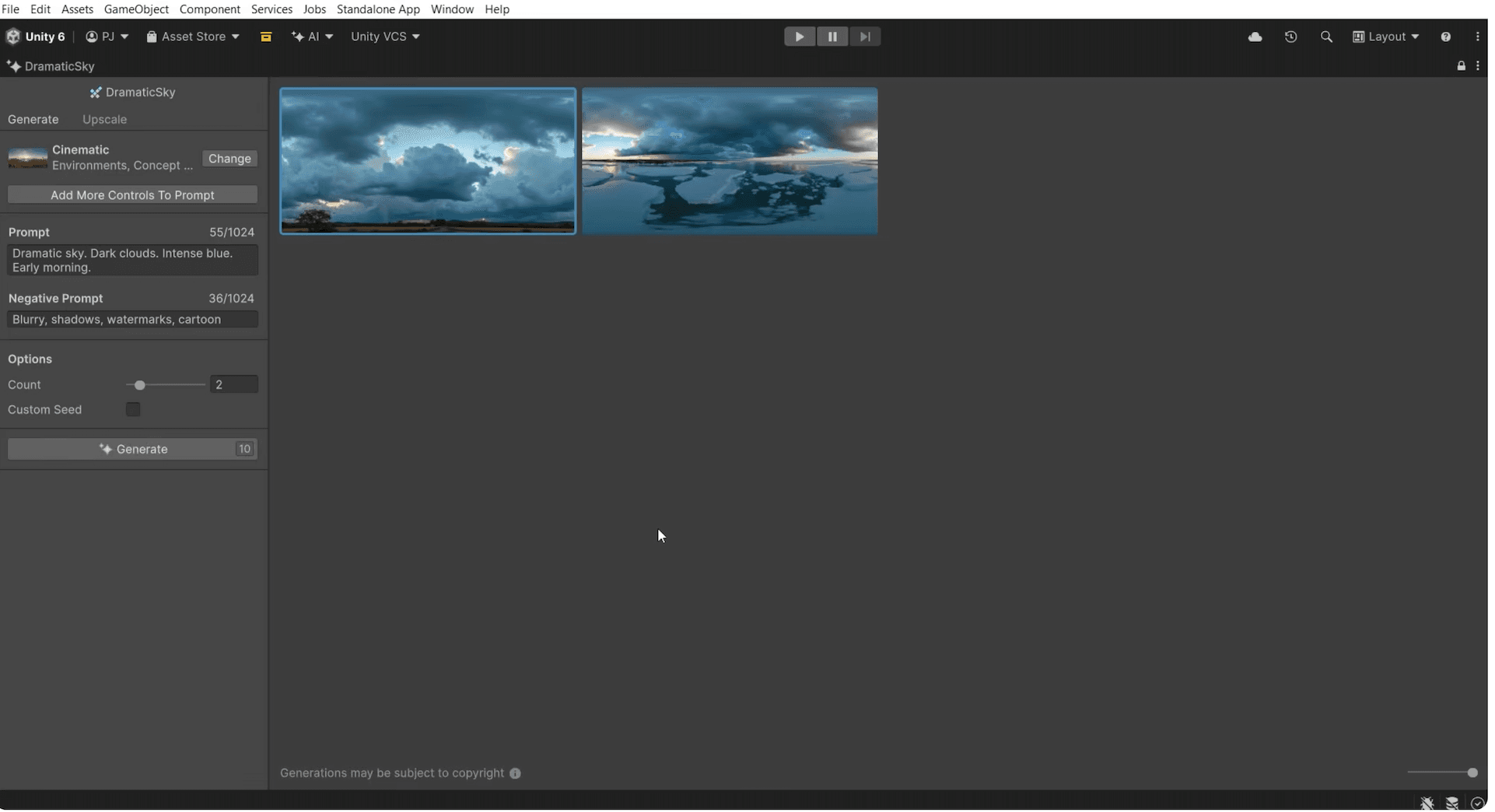Screen dimensions: 1495x812
Task: Click the debugger bug icon in status bar
Action: (1427, 803)
